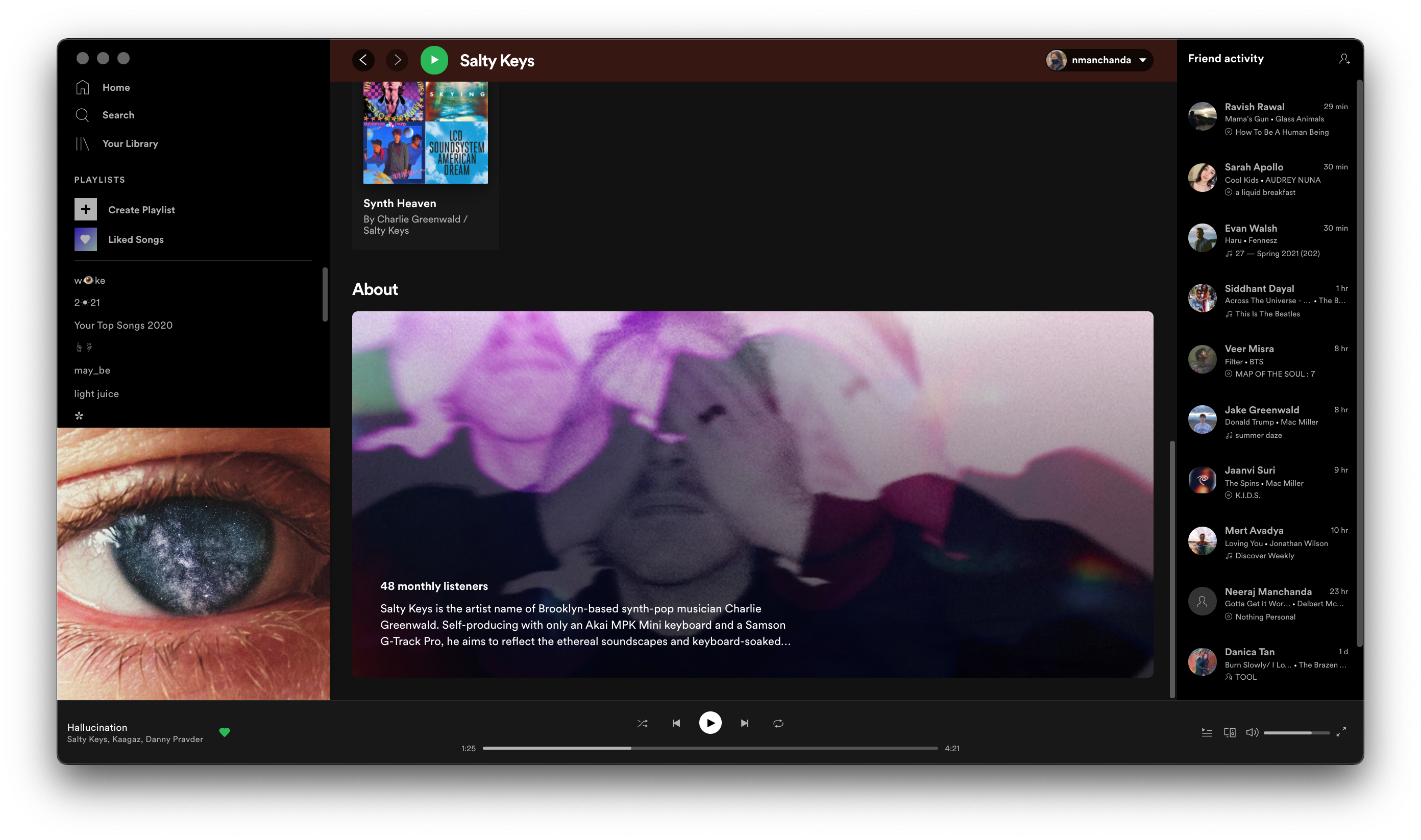
Task: Open This Is The Beatles playlist link
Action: click(x=1267, y=313)
